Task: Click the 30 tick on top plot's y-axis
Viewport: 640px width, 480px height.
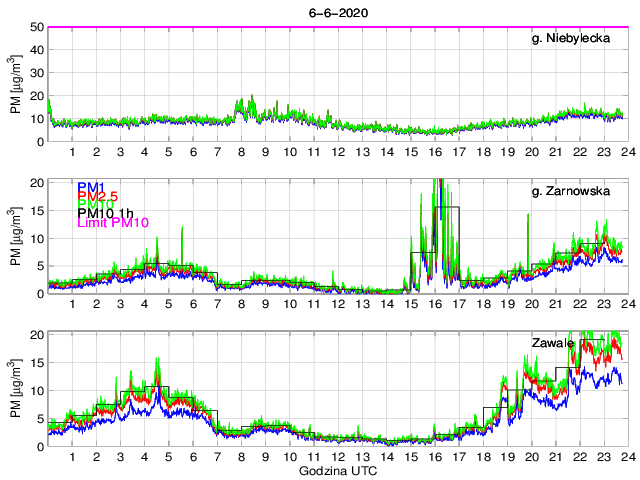Action: pyautogui.click(x=37, y=73)
